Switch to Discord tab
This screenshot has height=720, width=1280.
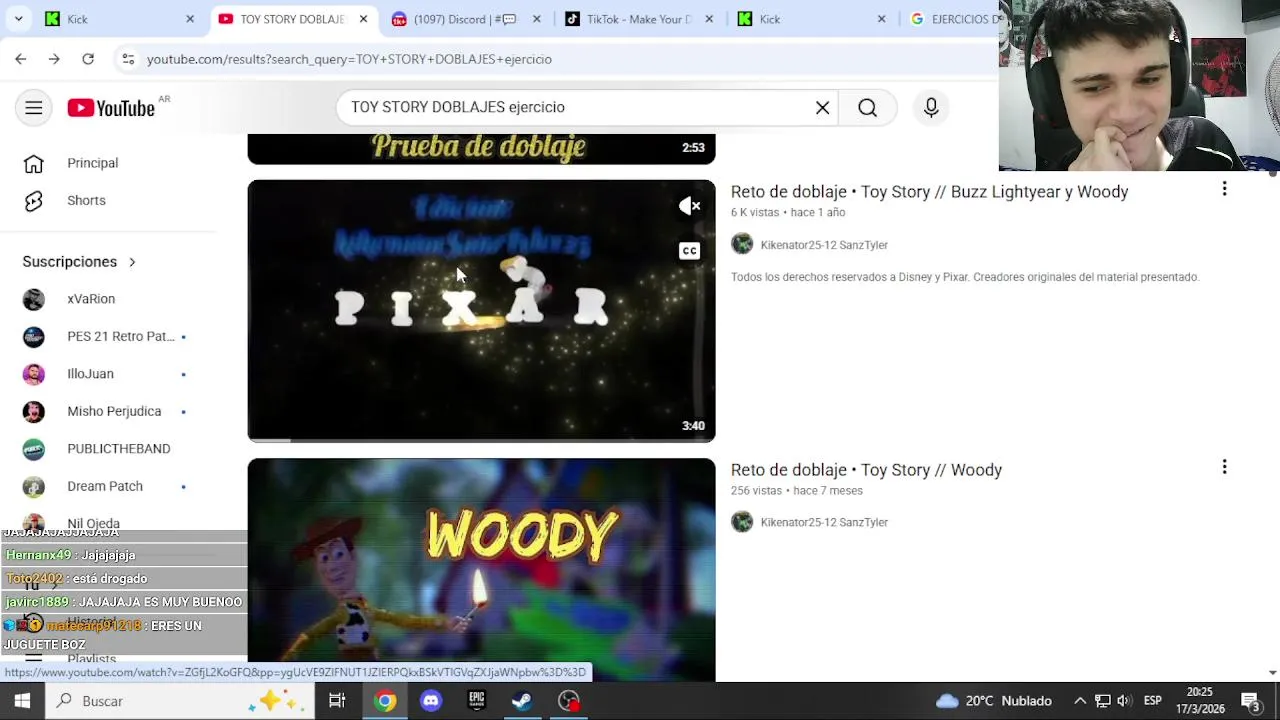pyautogui.click(x=466, y=19)
